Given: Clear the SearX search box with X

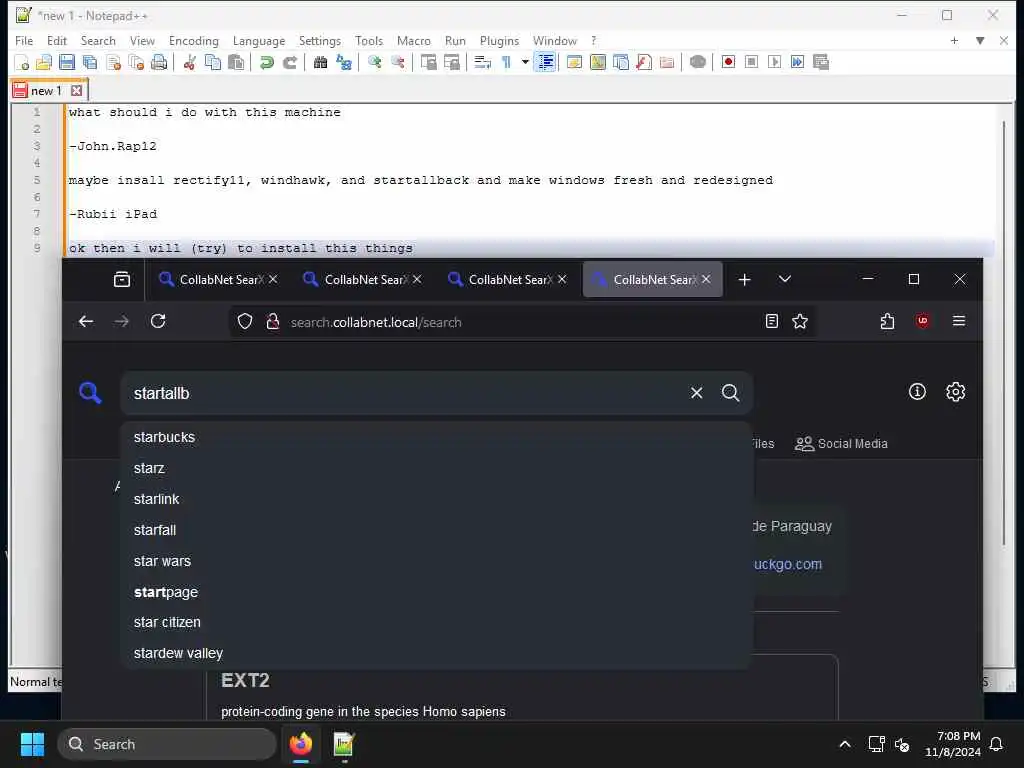Looking at the screenshot, I should pyautogui.click(x=697, y=392).
